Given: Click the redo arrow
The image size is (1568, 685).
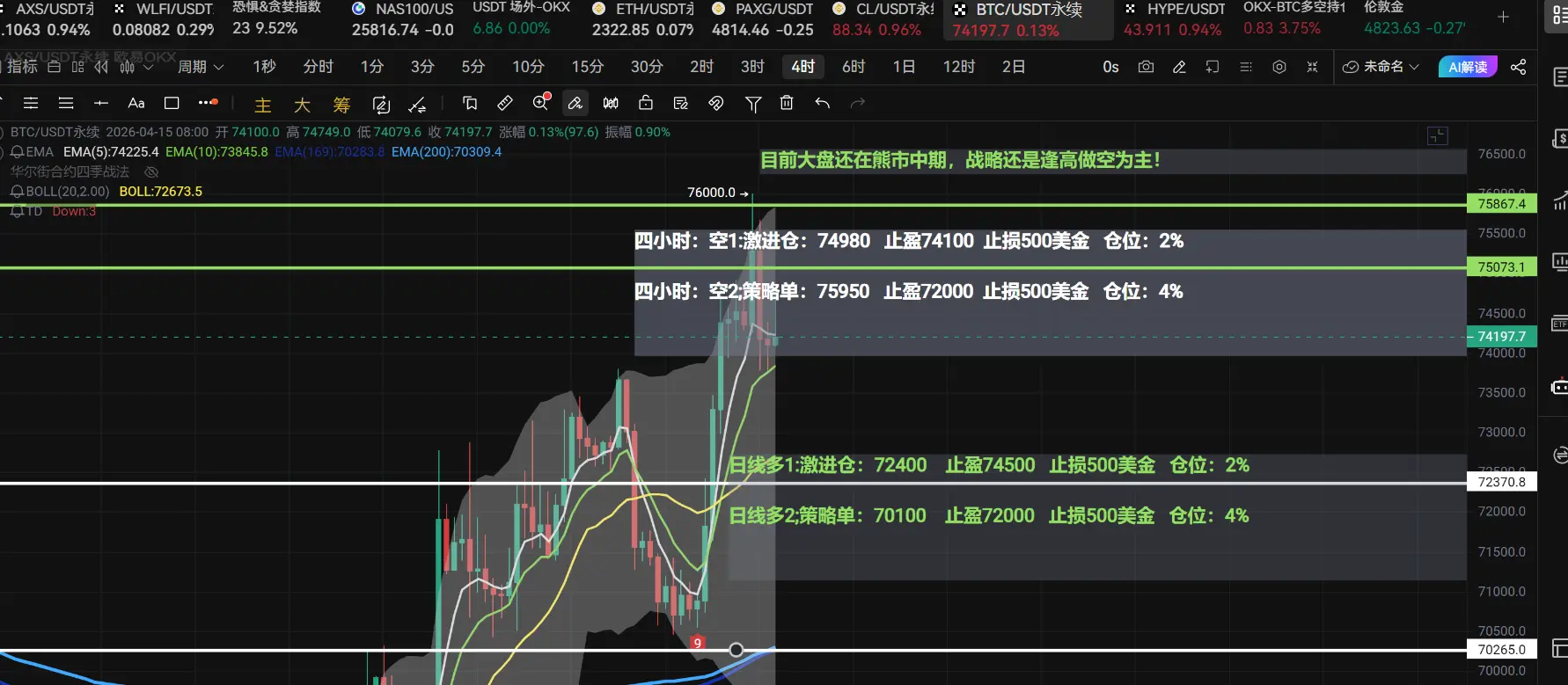Looking at the screenshot, I should pos(858,103).
